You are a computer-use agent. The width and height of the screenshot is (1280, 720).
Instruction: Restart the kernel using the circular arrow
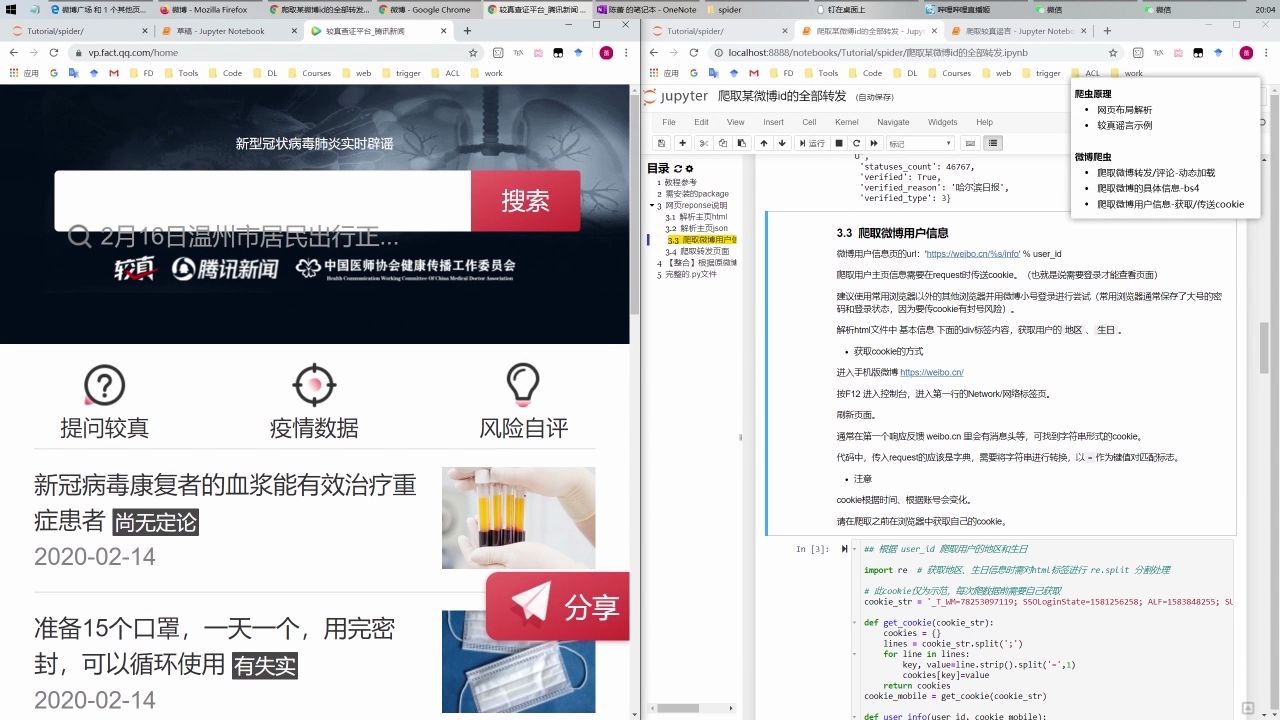pyautogui.click(x=856, y=143)
